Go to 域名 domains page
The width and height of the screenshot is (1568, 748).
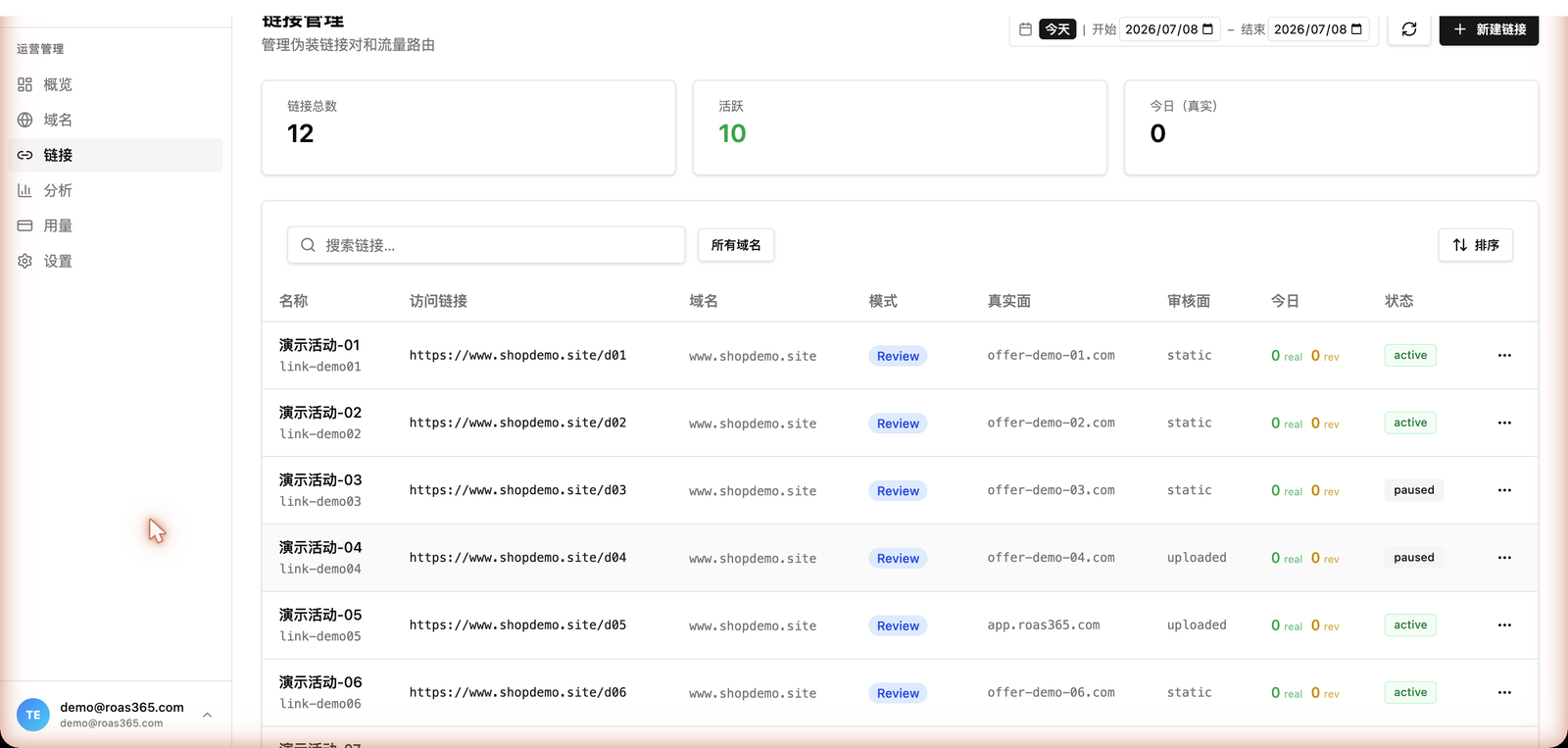point(116,120)
